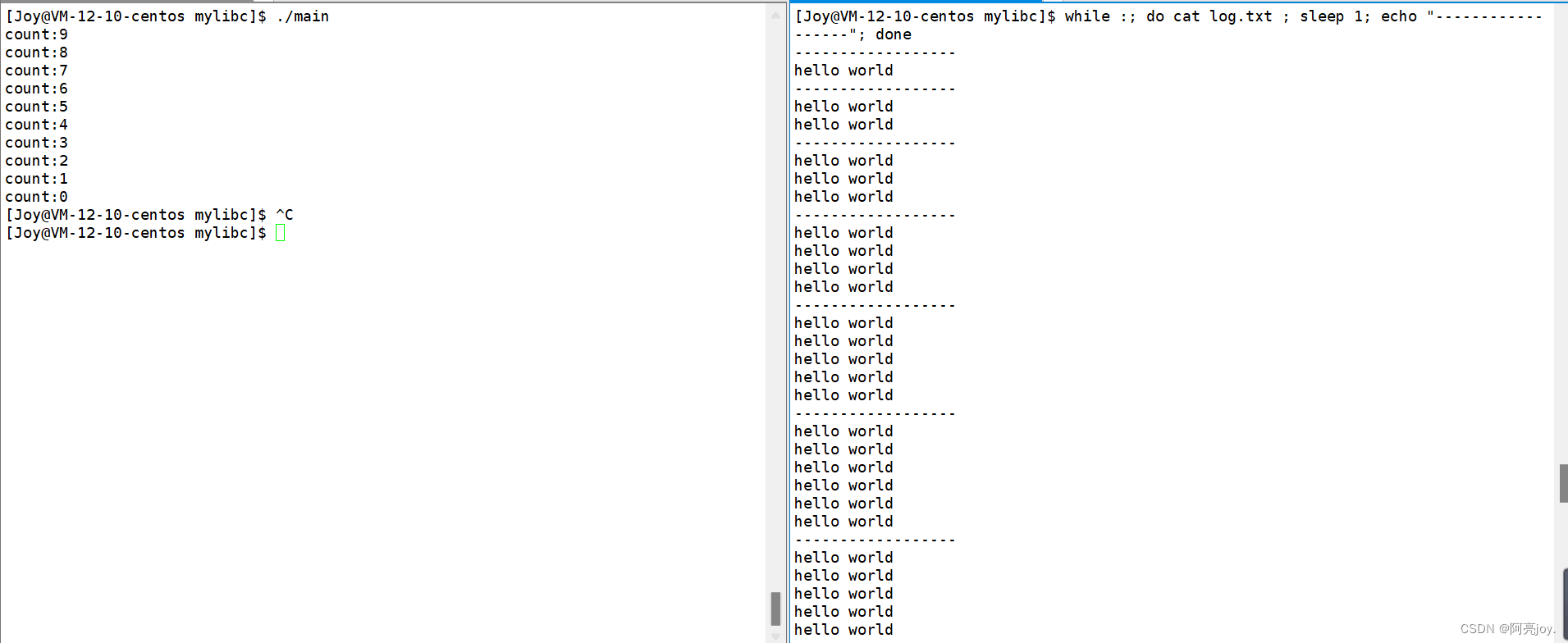Click "cat" in the while command
1568x643 pixels.
(1186, 16)
